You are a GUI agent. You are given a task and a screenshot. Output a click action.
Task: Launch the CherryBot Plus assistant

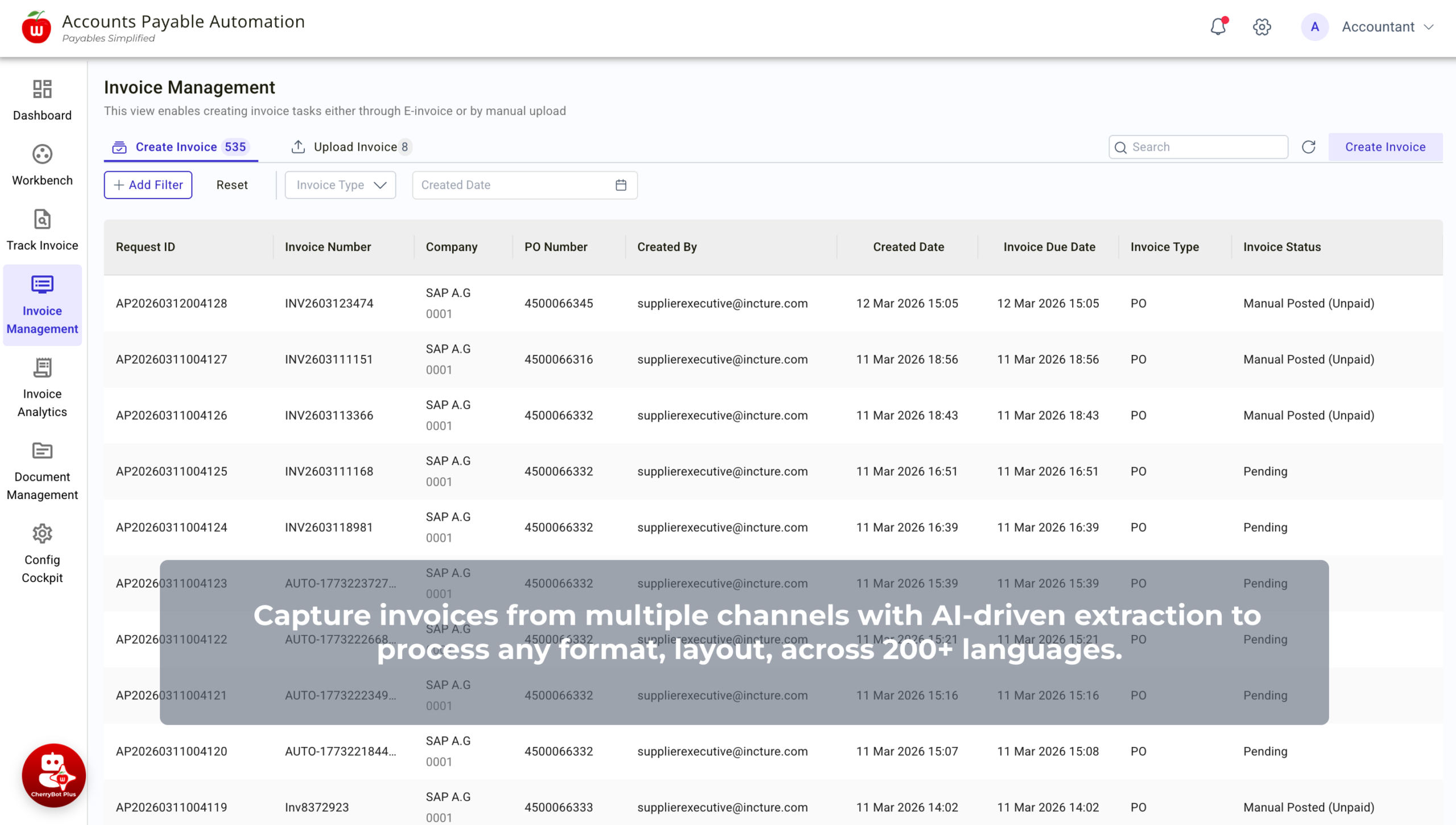(53, 775)
